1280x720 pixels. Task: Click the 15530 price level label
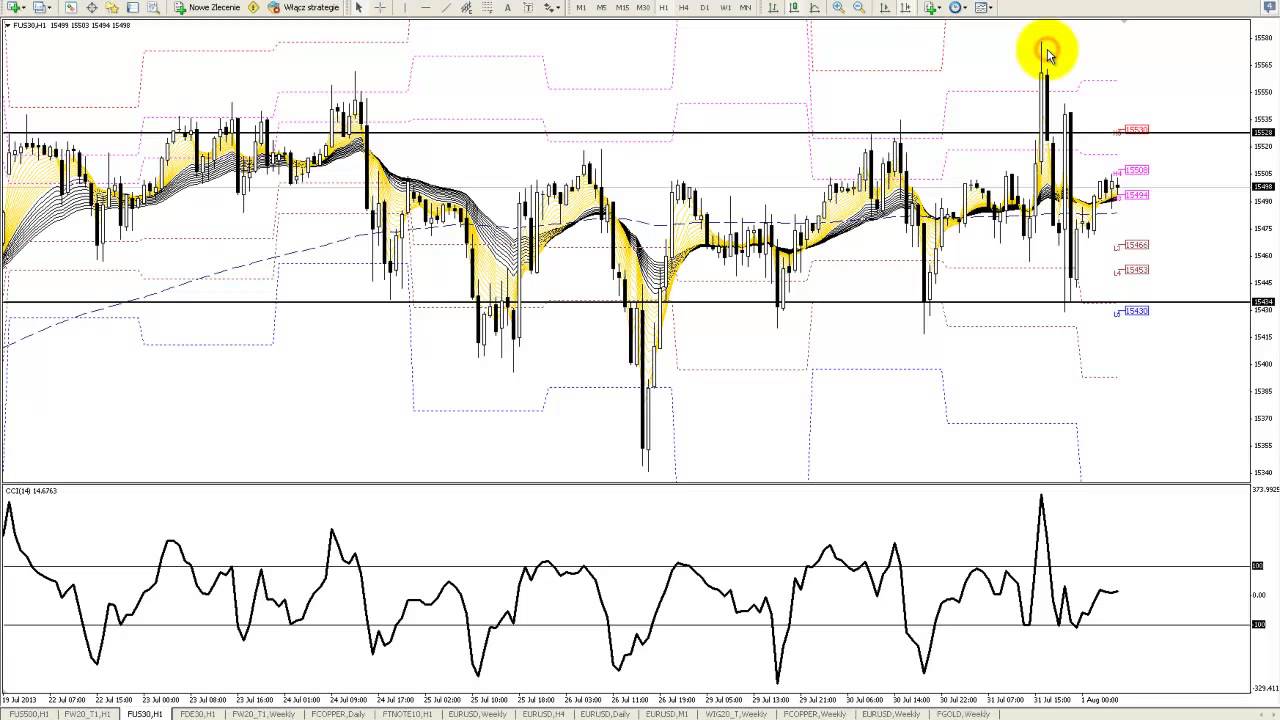[x=1136, y=130]
